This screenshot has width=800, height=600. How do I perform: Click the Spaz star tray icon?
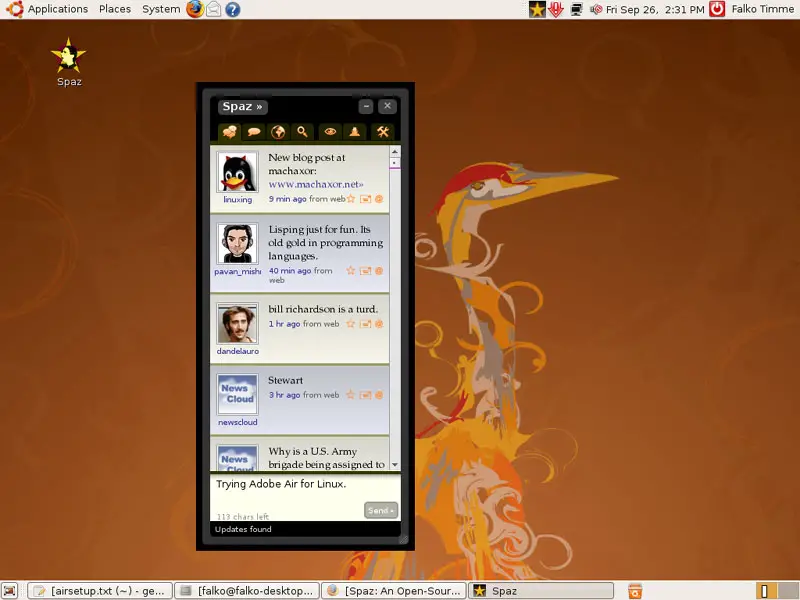coord(537,9)
